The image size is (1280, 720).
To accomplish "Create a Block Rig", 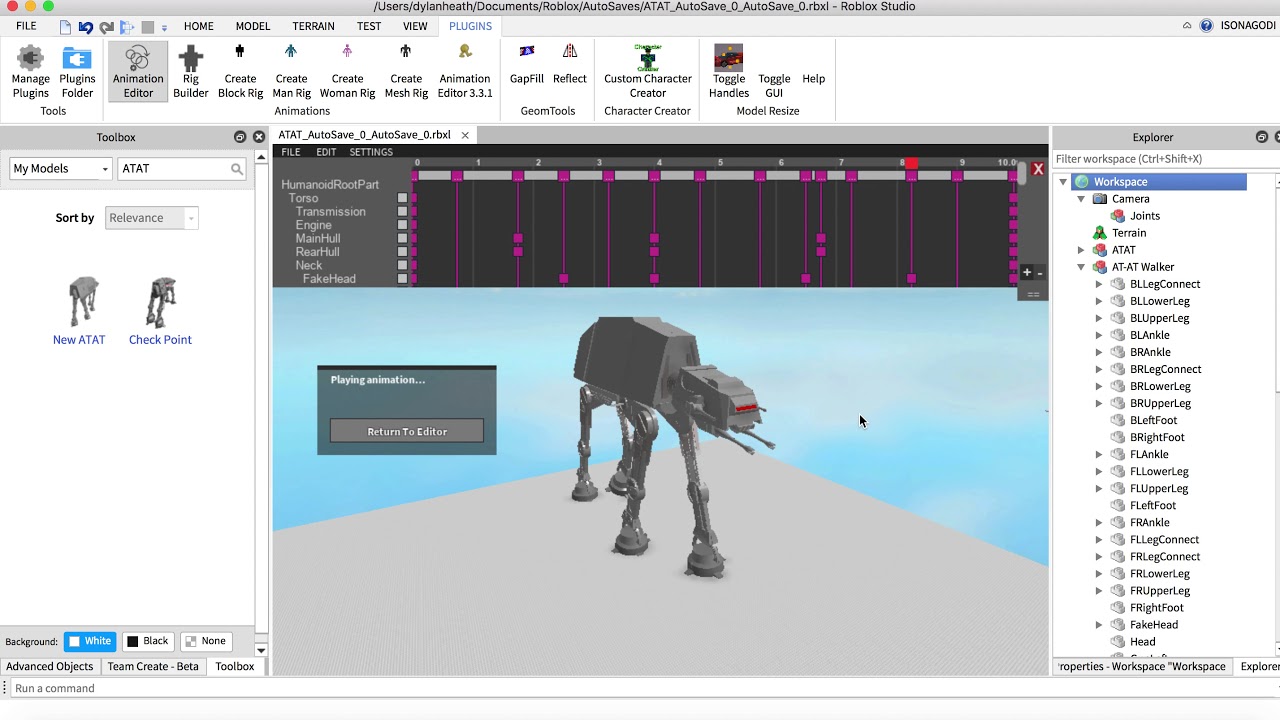I will (x=240, y=72).
